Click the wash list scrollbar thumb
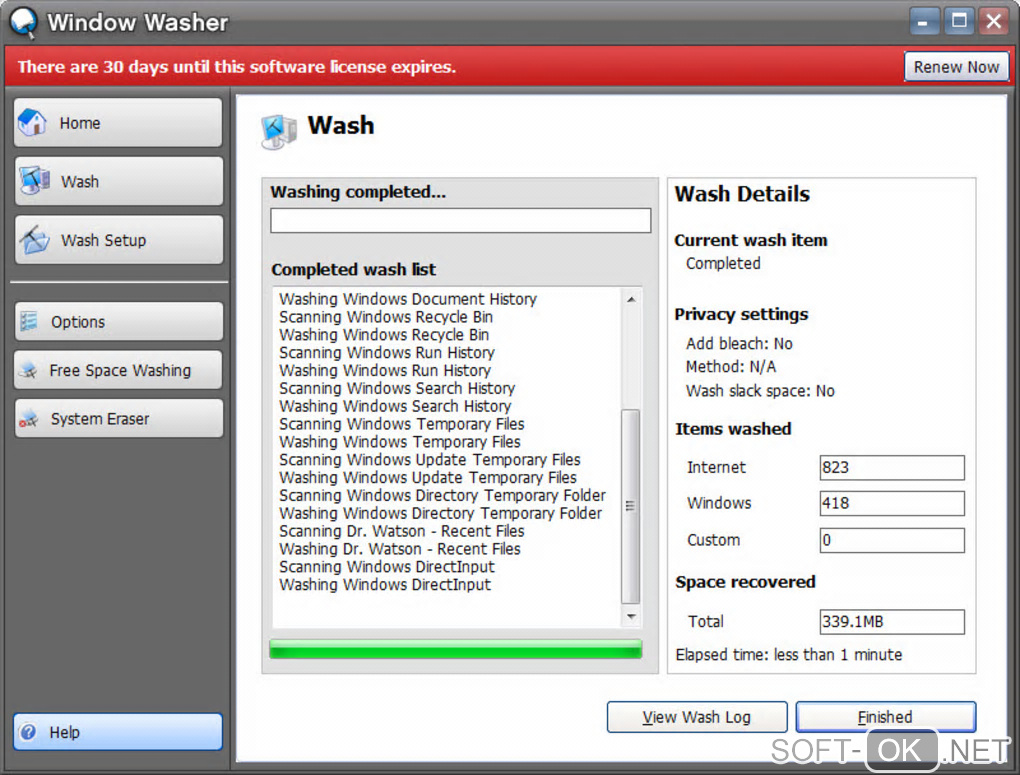This screenshot has height=775, width=1020. [630, 506]
